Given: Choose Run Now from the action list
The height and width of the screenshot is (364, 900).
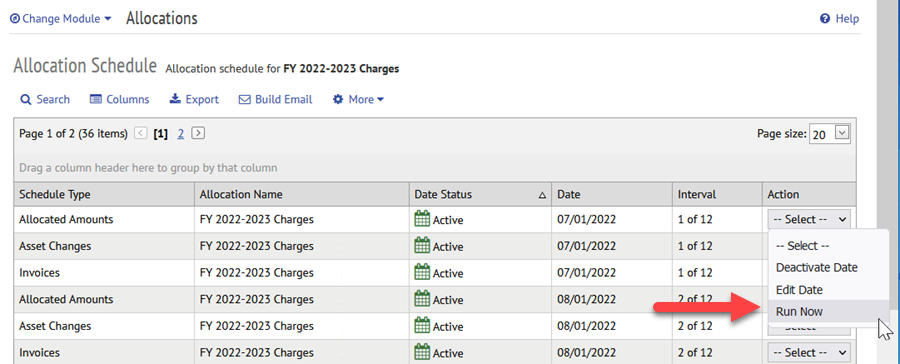Looking at the screenshot, I should click(x=799, y=312).
